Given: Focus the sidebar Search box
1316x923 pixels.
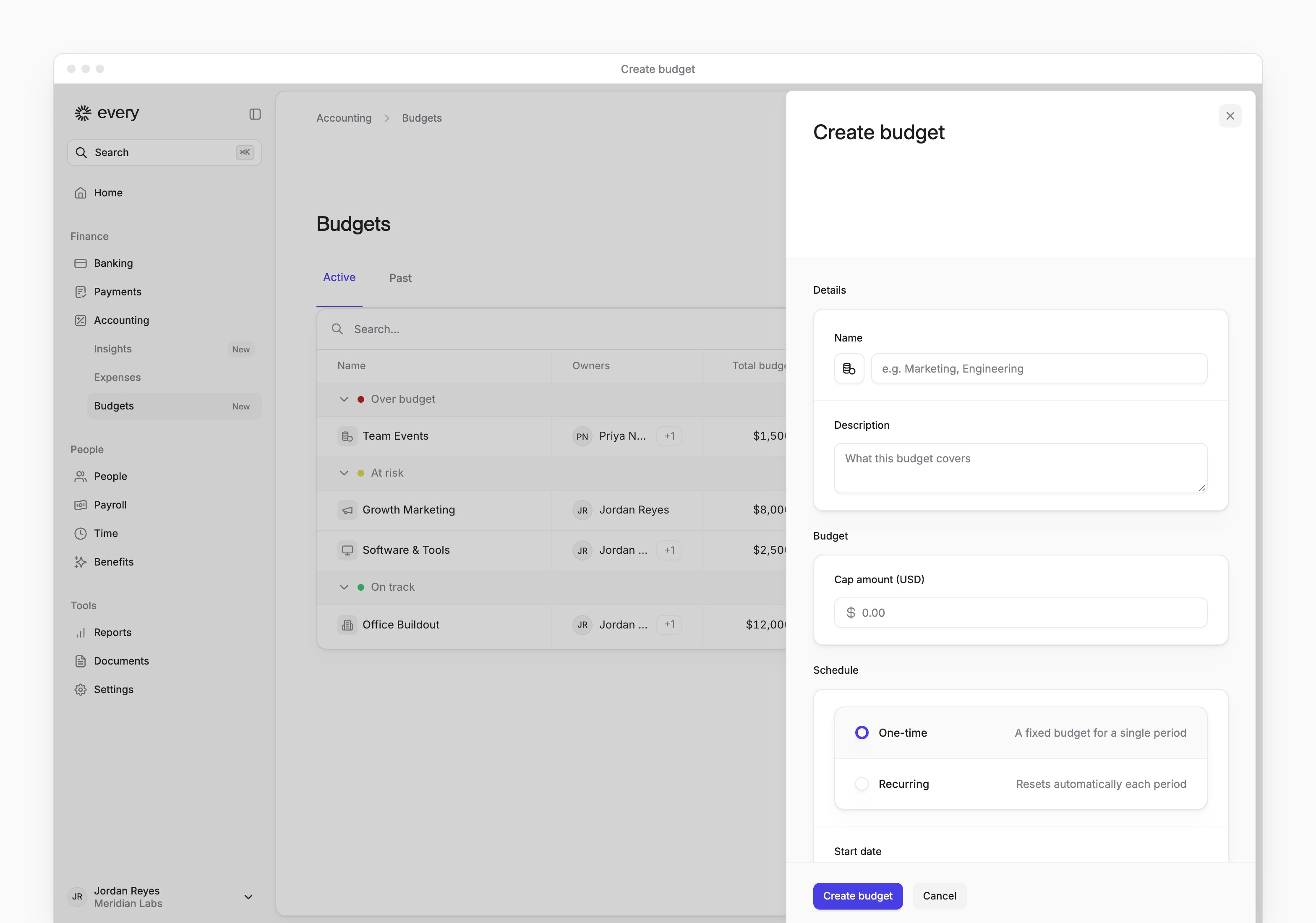Looking at the screenshot, I should tap(164, 152).
